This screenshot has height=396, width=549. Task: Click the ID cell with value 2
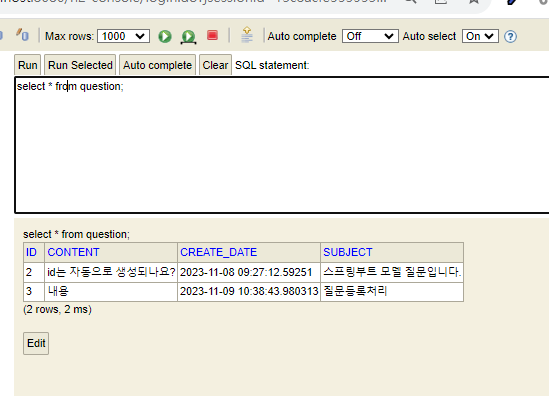pyautogui.click(x=34, y=272)
